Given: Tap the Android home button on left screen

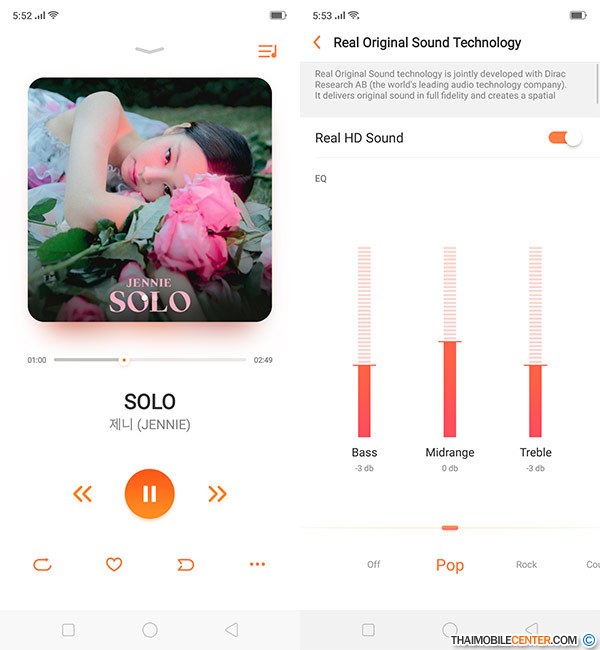Looking at the screenshot, I should point(150,630).
